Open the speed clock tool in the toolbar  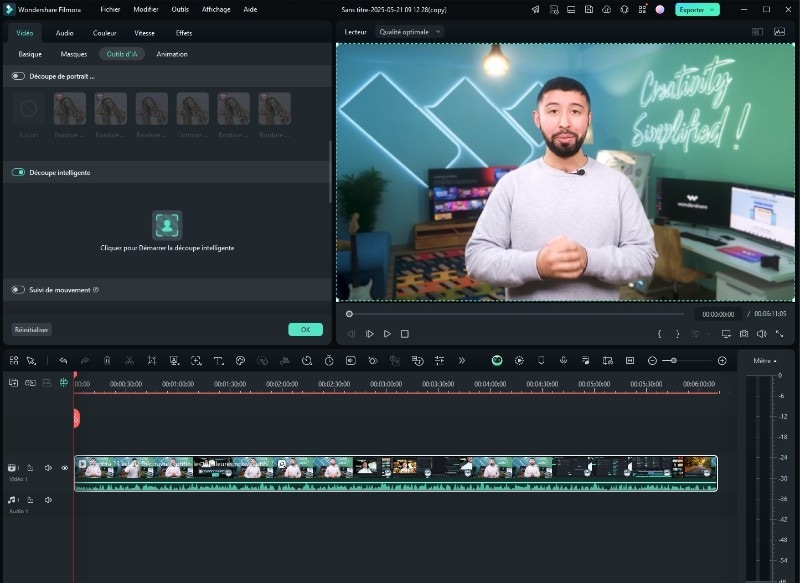[x=307, y=361]
